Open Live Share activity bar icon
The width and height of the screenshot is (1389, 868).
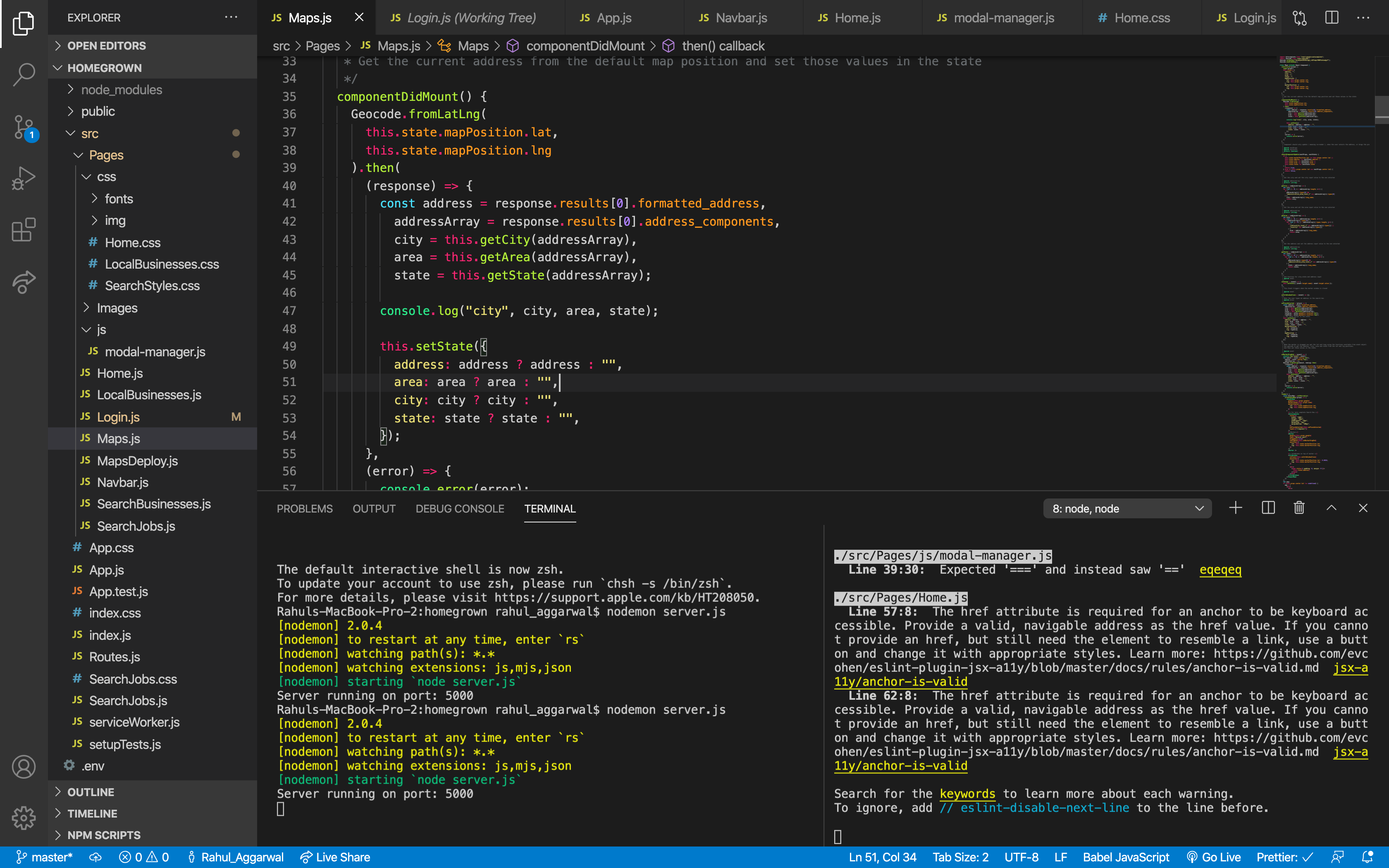(x=24, y=281)
